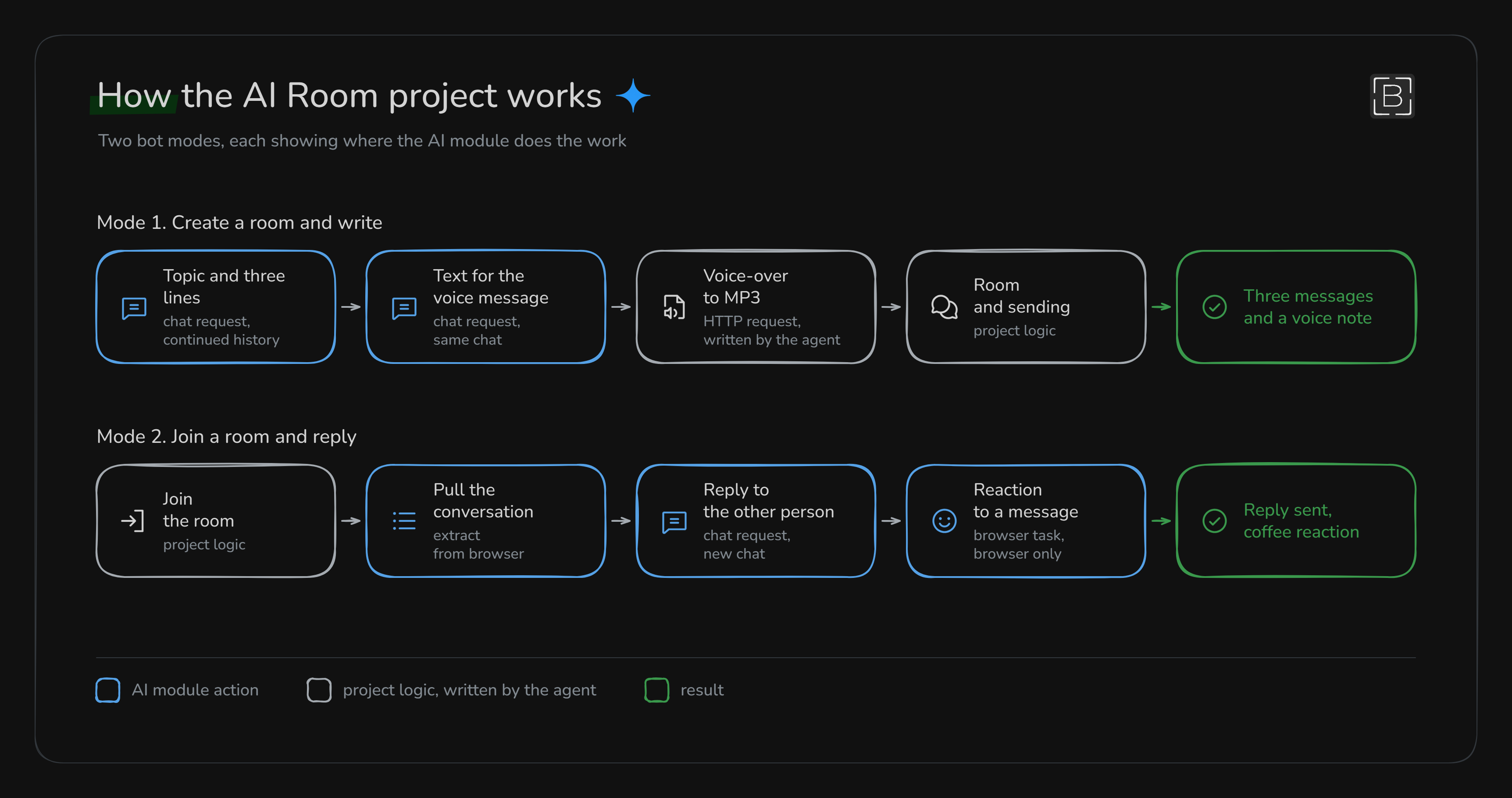Screen dimensions: 1512x798
Task: Click 'project logic' subtext under 'Join the room'
Action: 204,545
